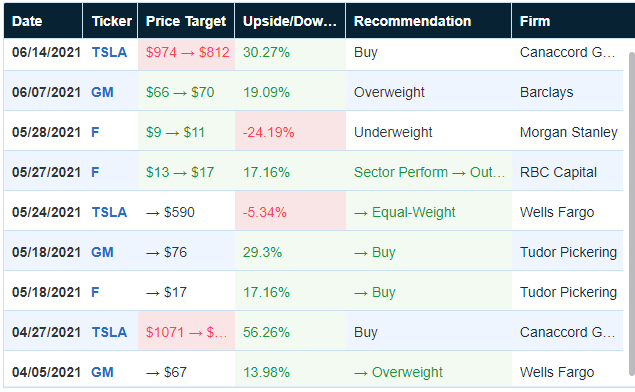Sort by the Firm column header
Image resolution: width=635 pixels, height=392 pixels.
(573, 21)
